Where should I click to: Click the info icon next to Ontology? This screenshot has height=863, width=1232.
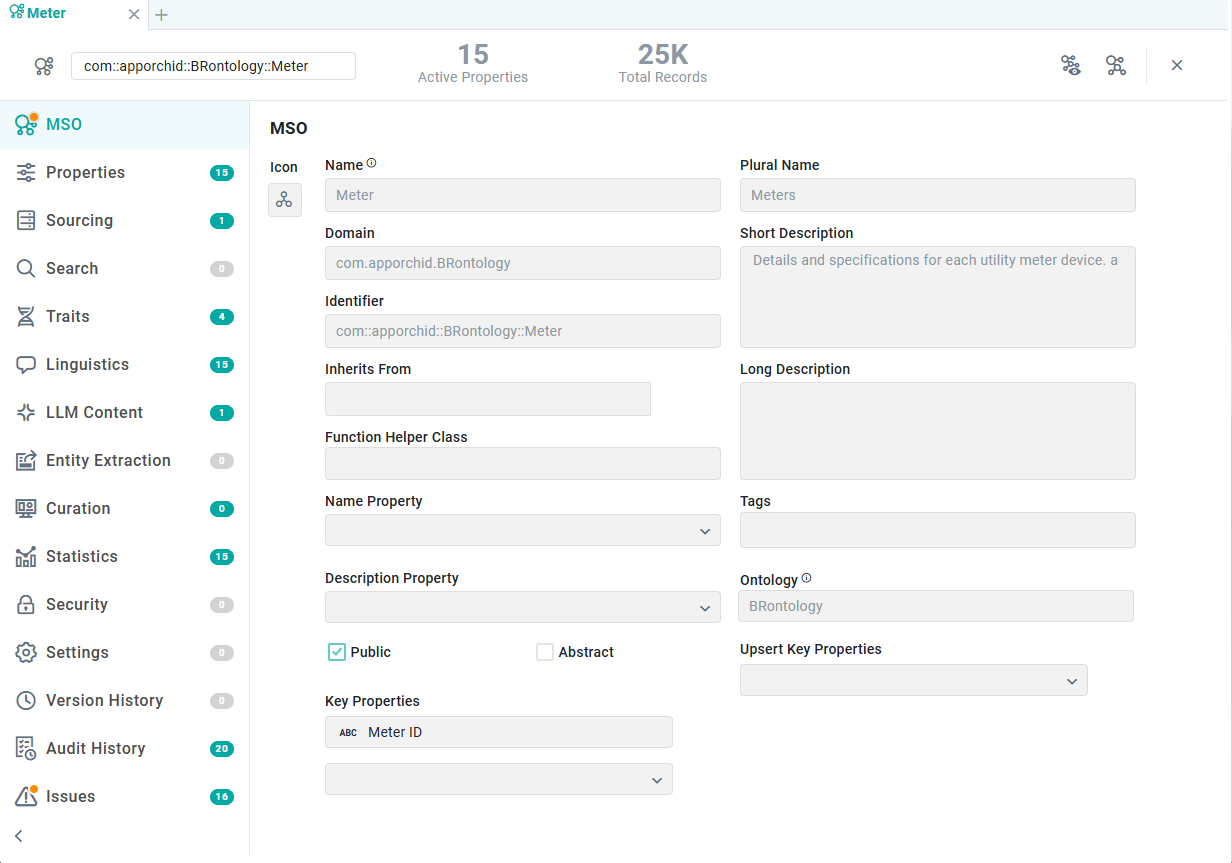pyautogui.click(x=807, y=578)
